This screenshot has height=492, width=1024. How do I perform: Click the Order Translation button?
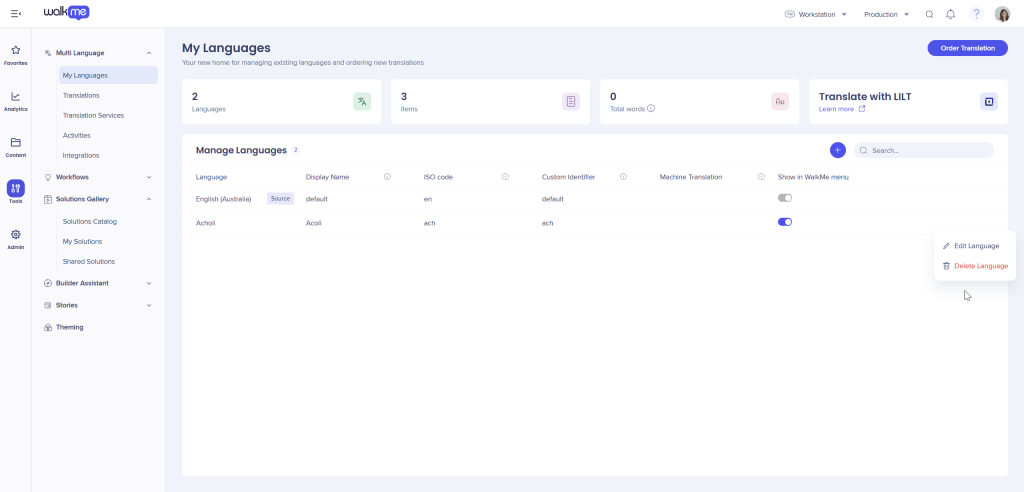(x=967, y=48)
